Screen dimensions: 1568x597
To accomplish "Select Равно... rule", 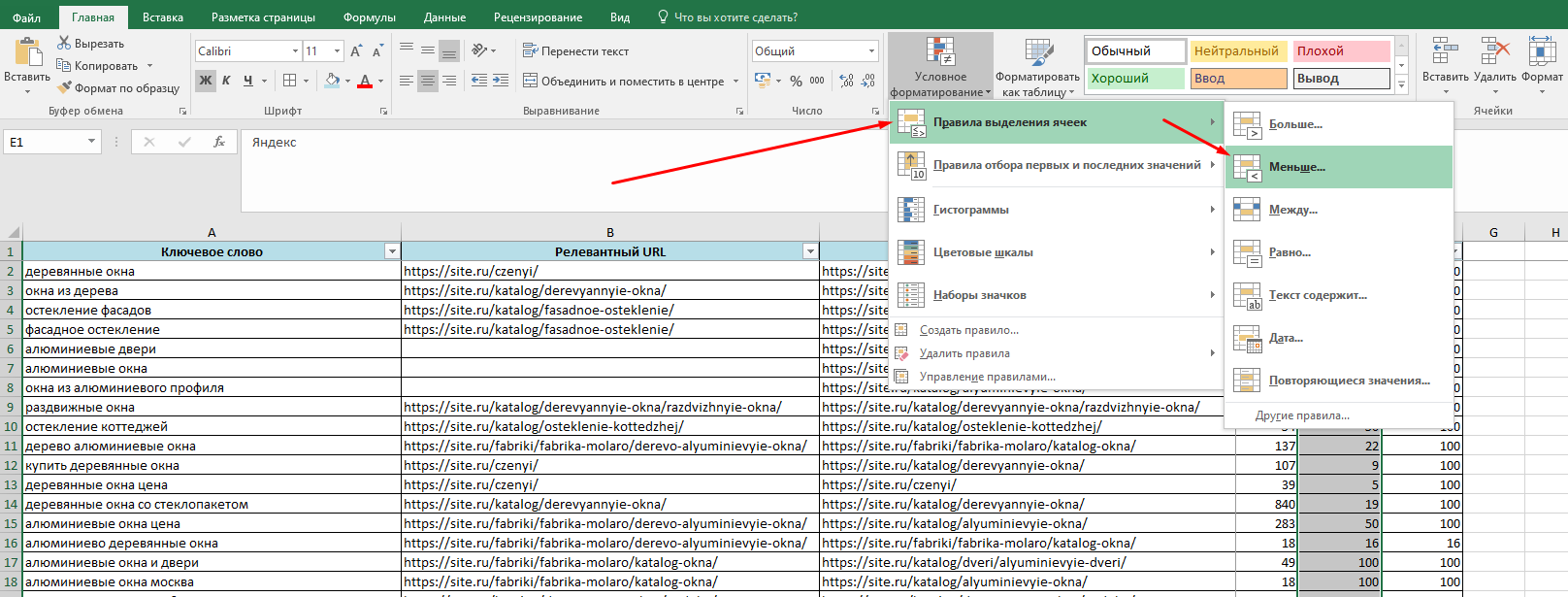I will coord(1339,252).
